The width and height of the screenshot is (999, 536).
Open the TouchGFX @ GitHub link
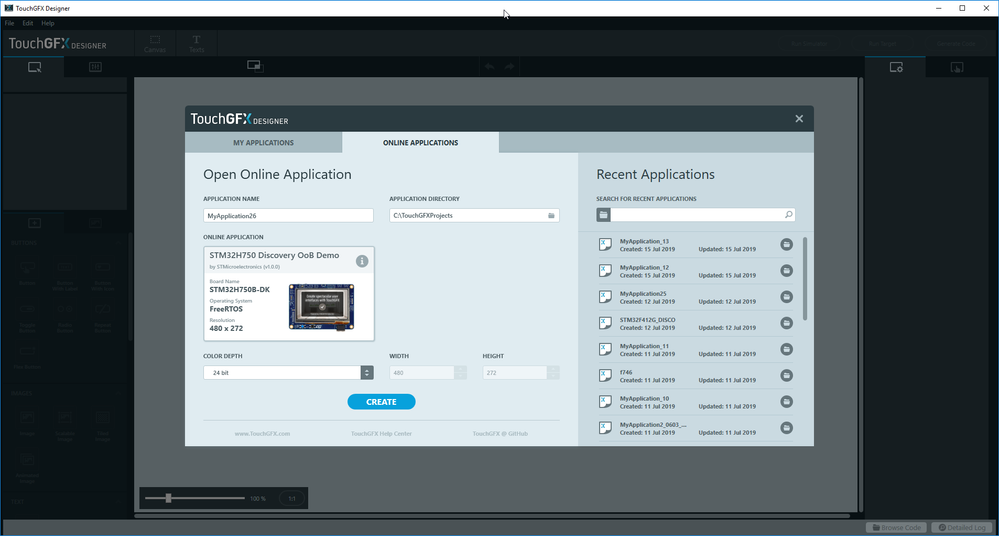click(500, 433)
